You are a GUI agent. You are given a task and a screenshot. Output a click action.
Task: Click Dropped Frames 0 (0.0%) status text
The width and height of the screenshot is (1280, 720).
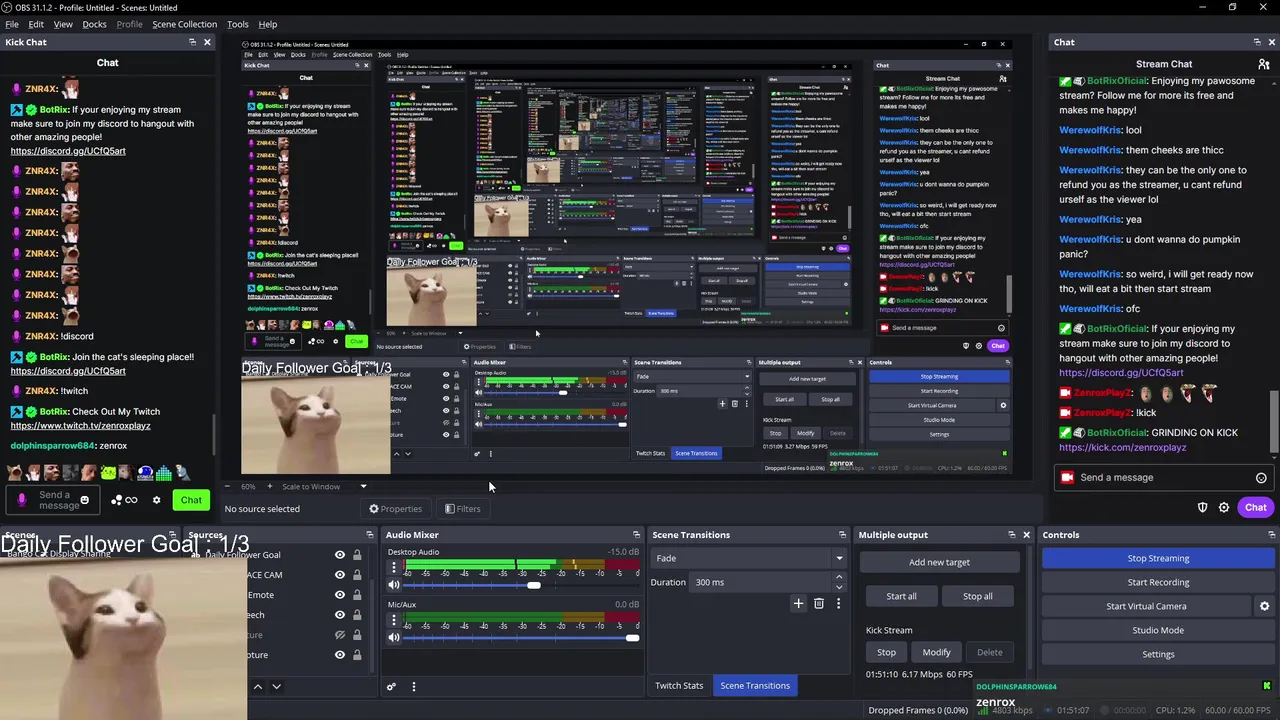(x=918, y=710)
